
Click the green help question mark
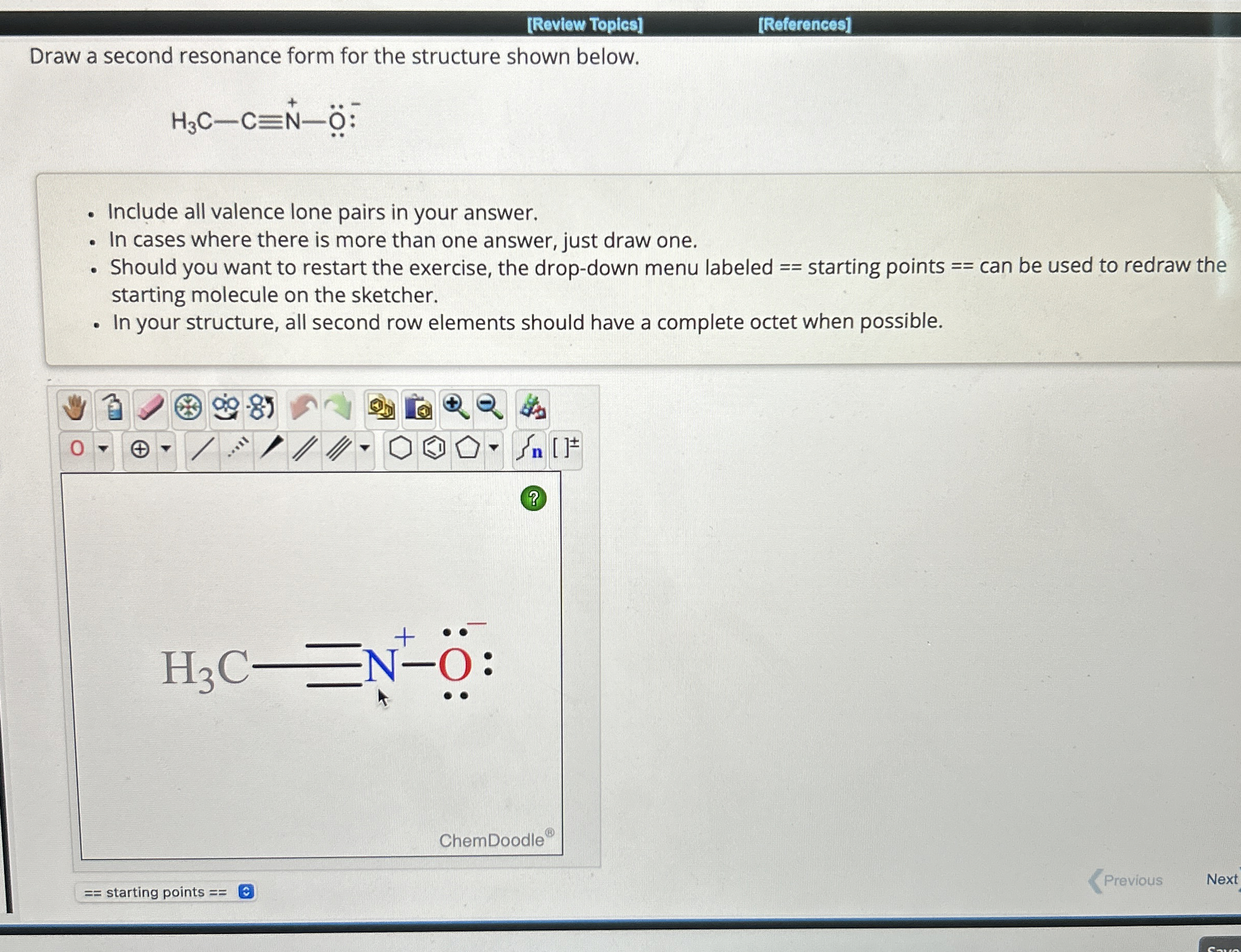(x=533, y=498)
